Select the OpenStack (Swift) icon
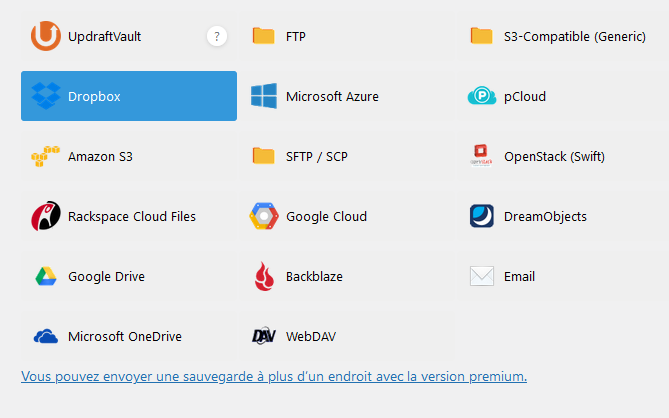Viewport: 669px width, 418px height. click(x=481, y=156)
